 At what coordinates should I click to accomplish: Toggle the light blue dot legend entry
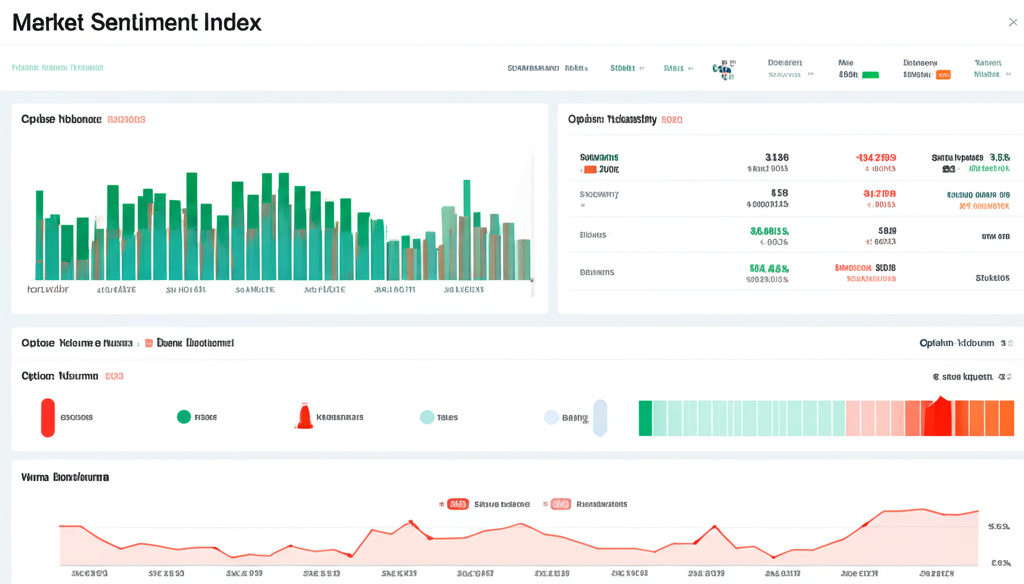[552, 416]
